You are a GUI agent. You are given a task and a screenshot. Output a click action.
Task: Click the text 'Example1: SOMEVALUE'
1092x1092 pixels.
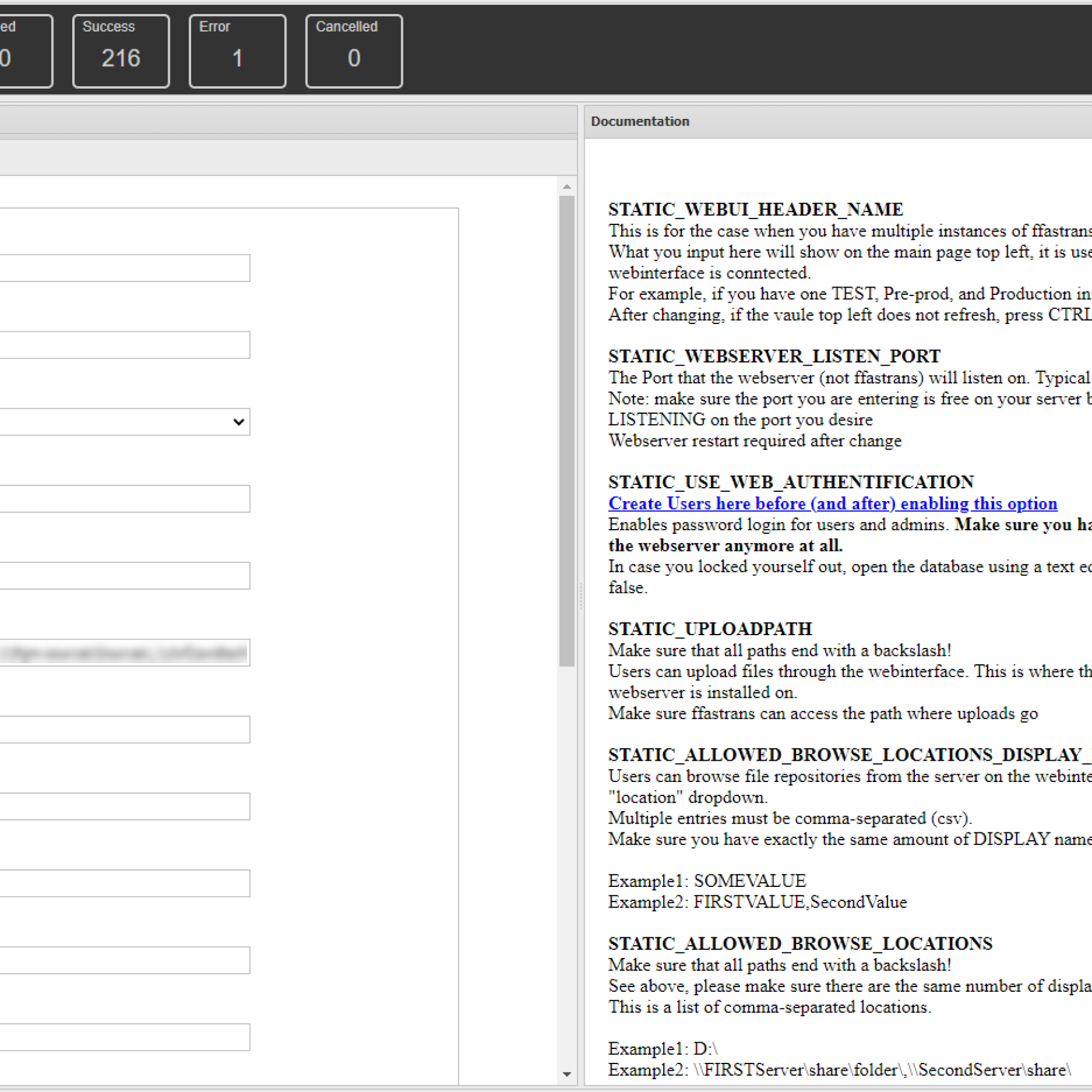pos(707,881)
